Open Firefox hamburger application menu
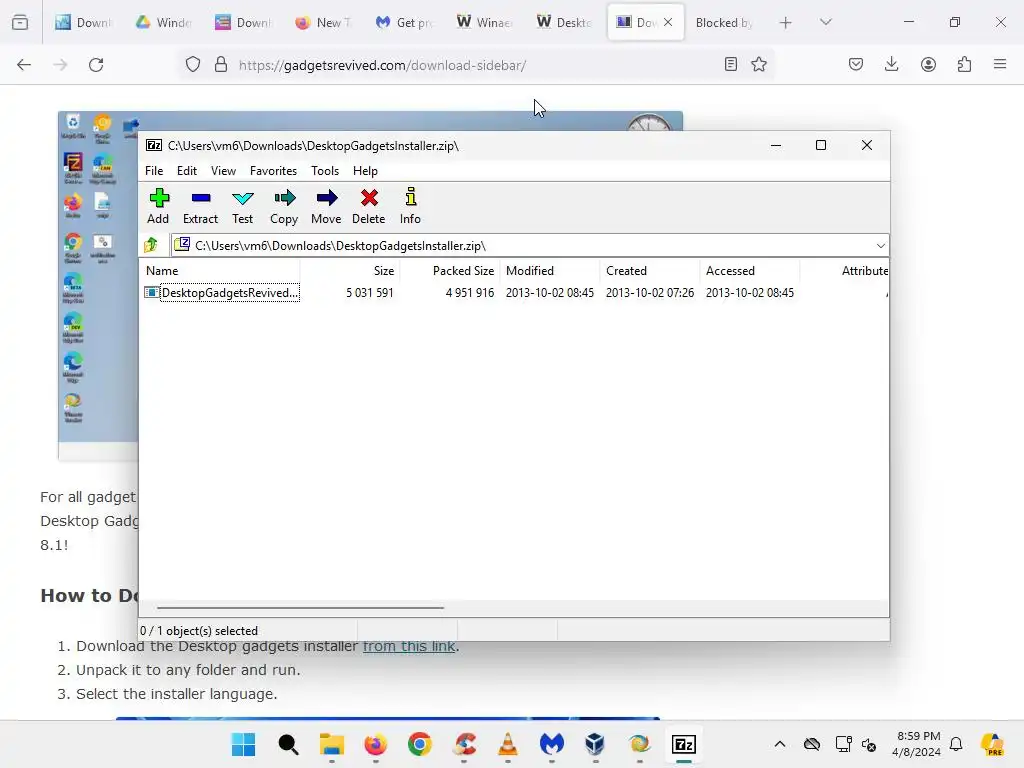Image resolution: width=1024 pixels, height=768 pixels. 1000,64
